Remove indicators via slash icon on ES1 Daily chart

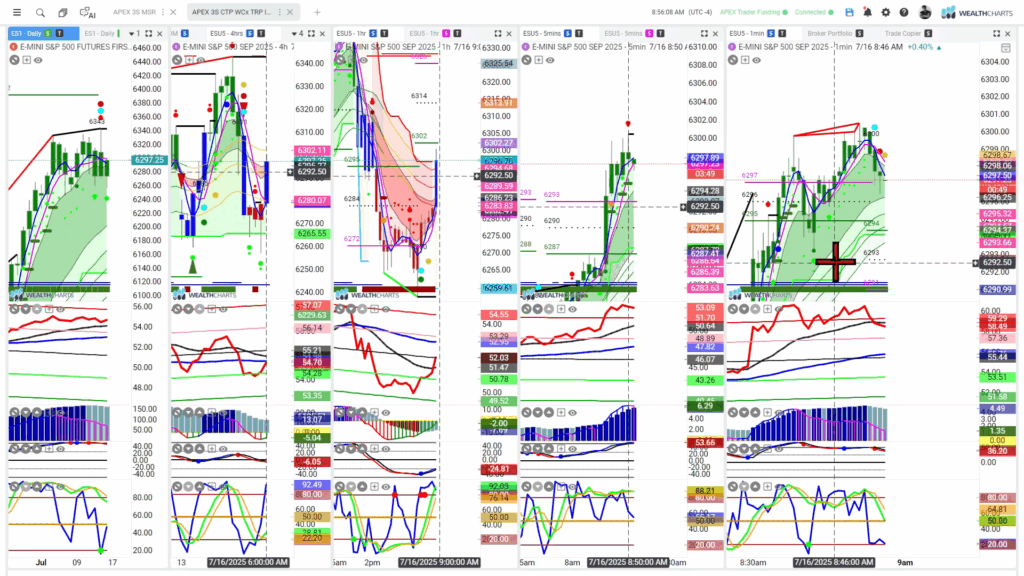tap(14, 60)
